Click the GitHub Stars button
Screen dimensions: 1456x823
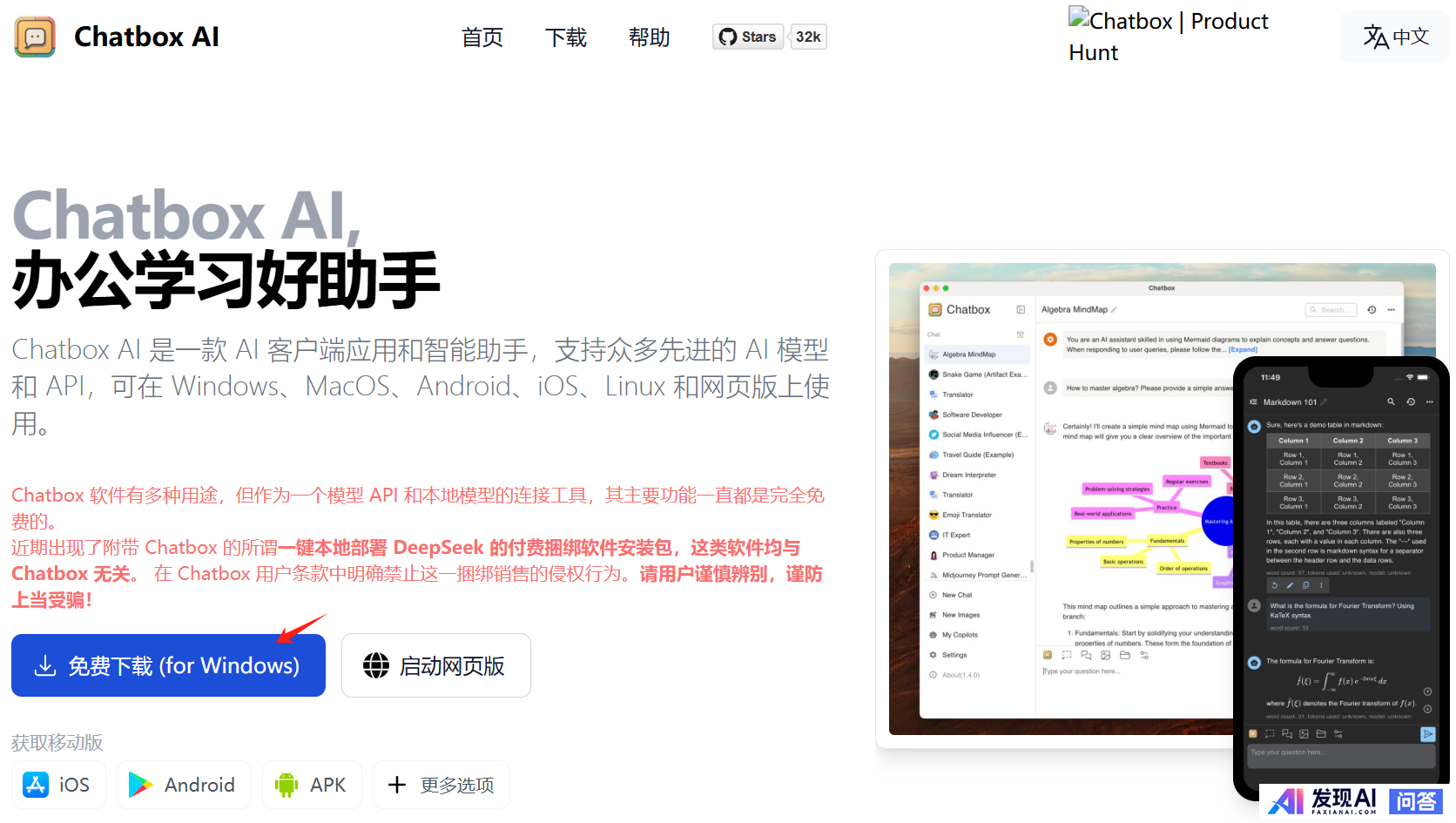[x=748, y=37]
